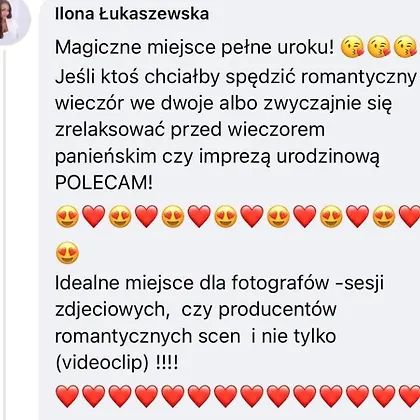
Task: Open Ilona Łukaszewska's profile name link
Action: 132,14
